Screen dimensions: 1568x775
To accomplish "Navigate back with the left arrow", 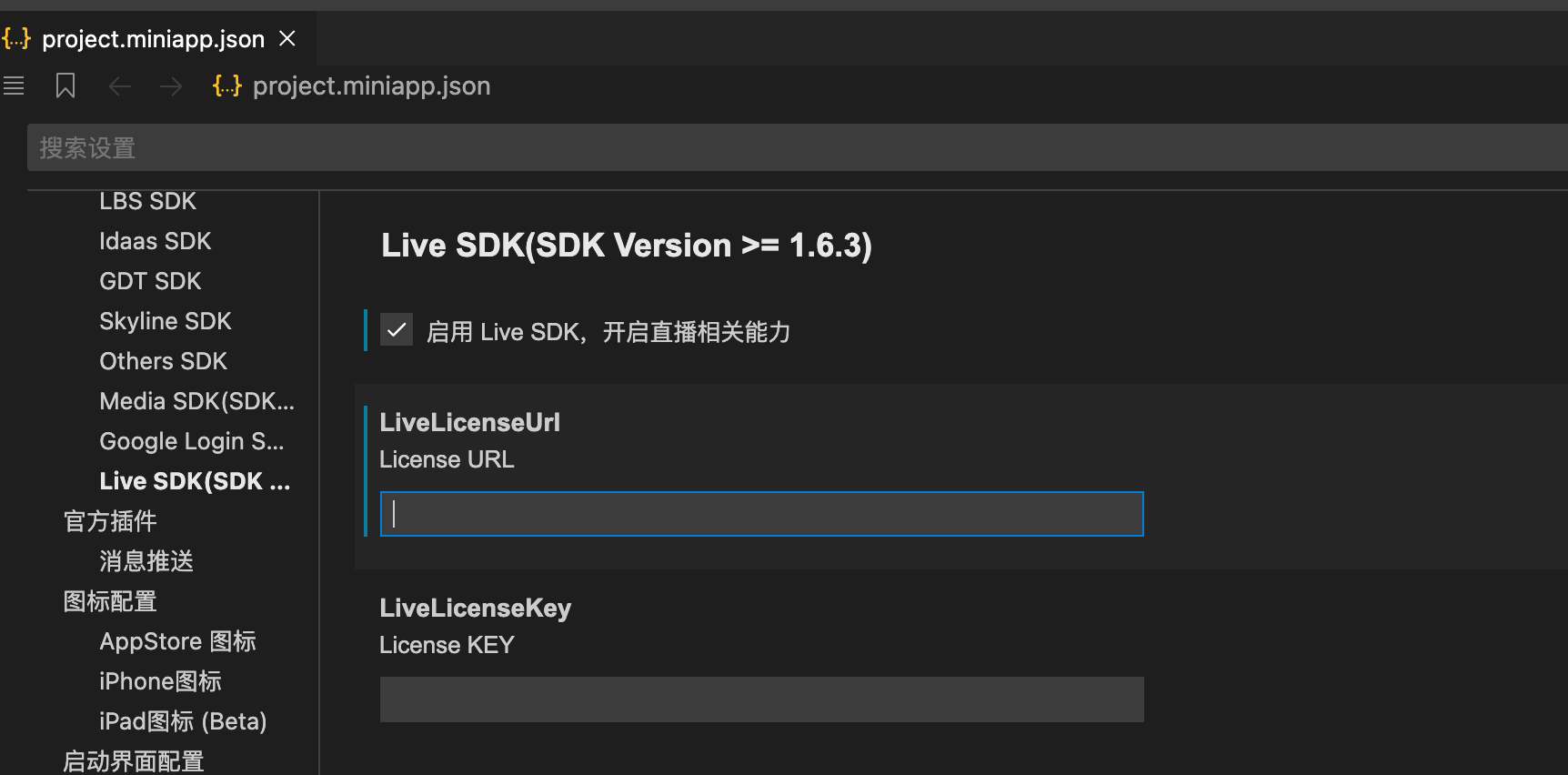I will click(120, 86).
